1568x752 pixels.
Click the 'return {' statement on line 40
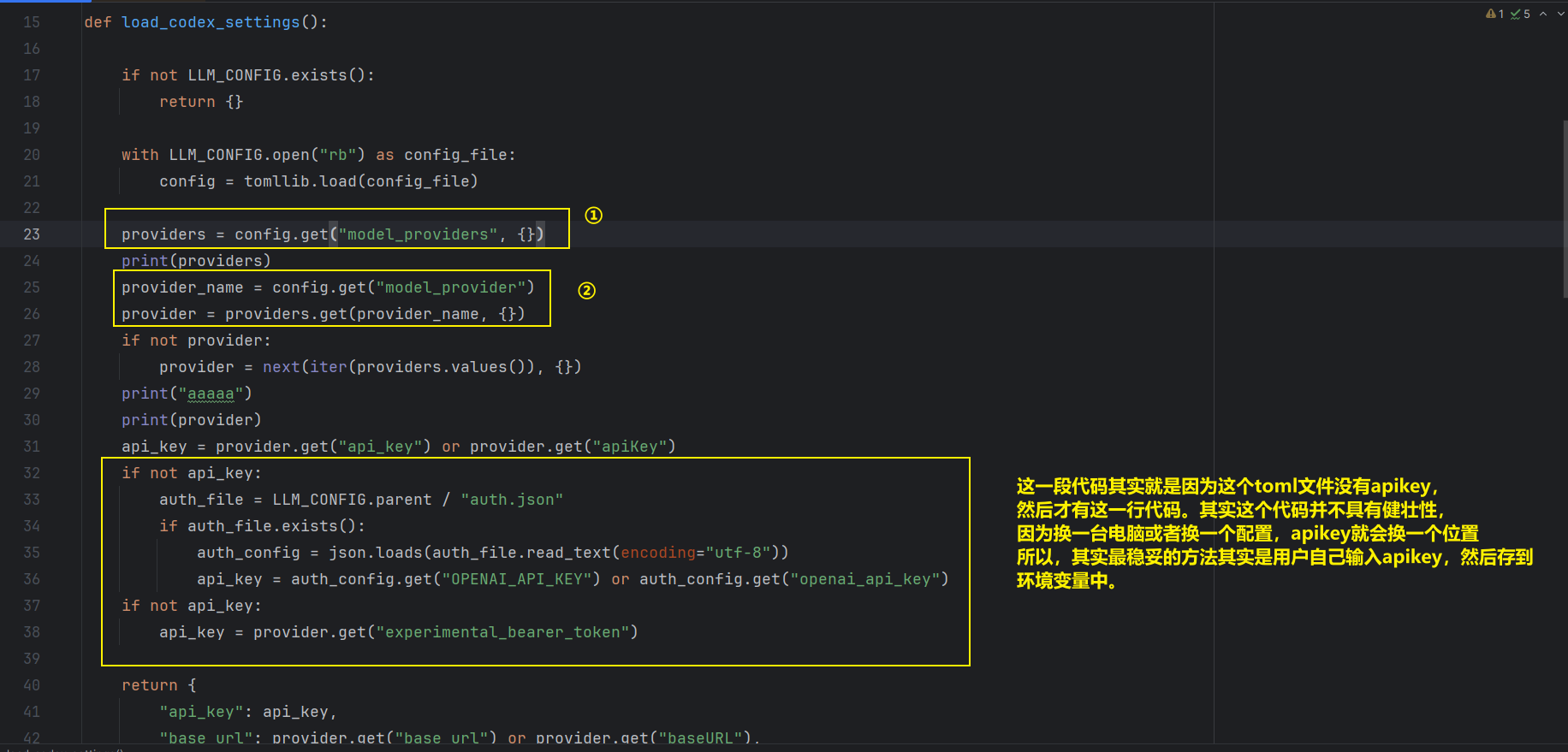(159, 685)
